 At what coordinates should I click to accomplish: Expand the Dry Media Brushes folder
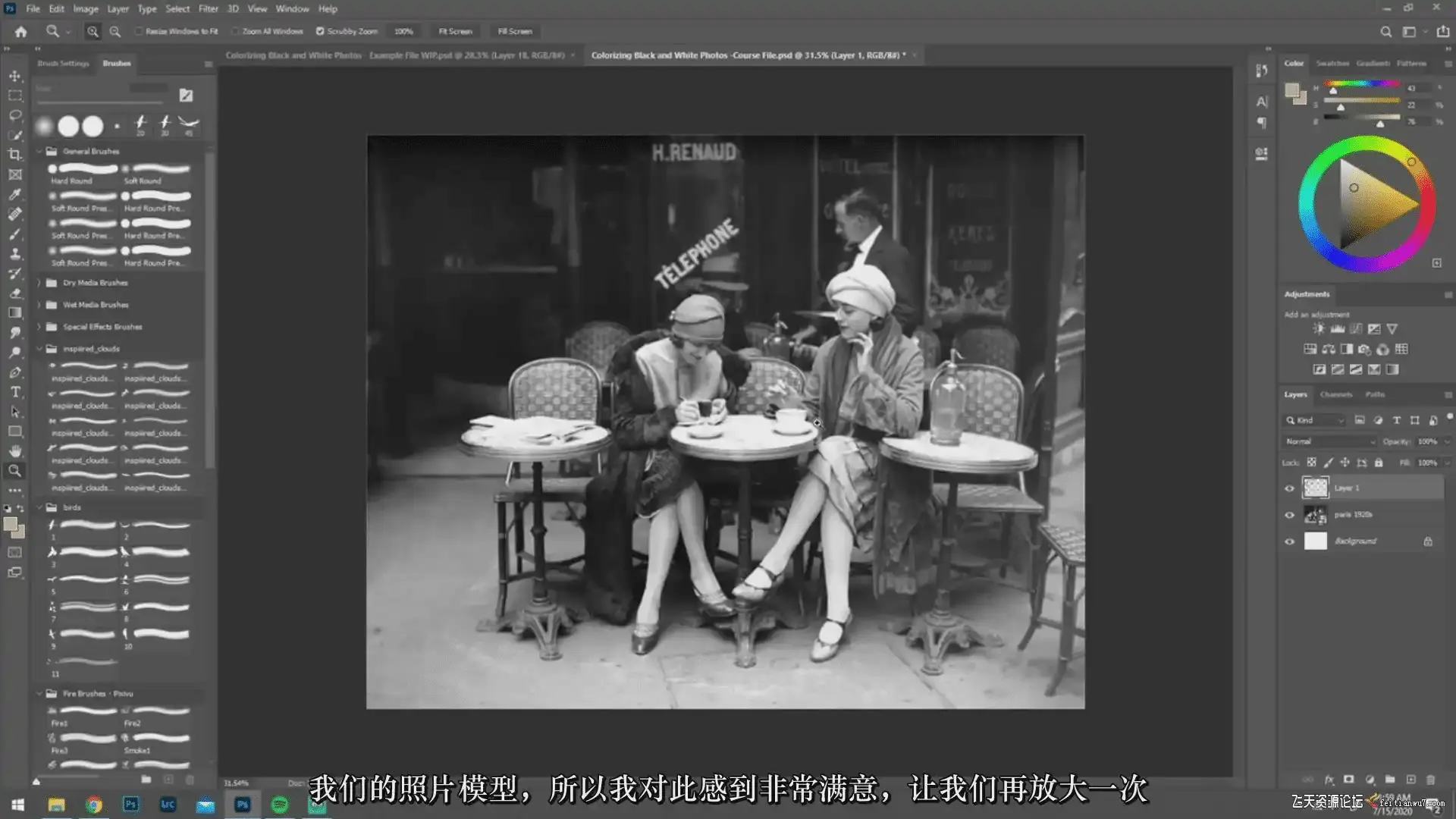(39, 283)
